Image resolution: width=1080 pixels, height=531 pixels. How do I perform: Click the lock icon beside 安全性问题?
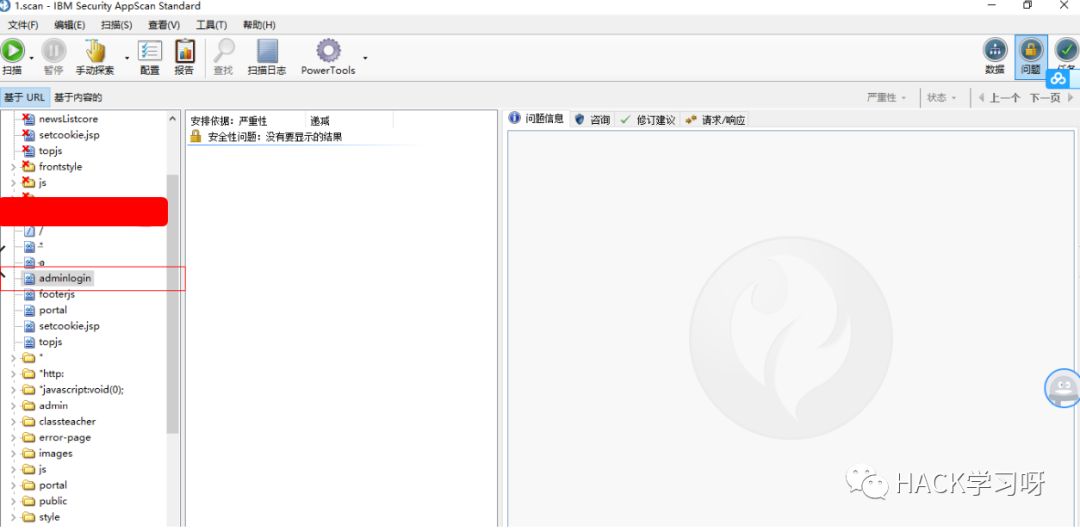tap(196, 136)
